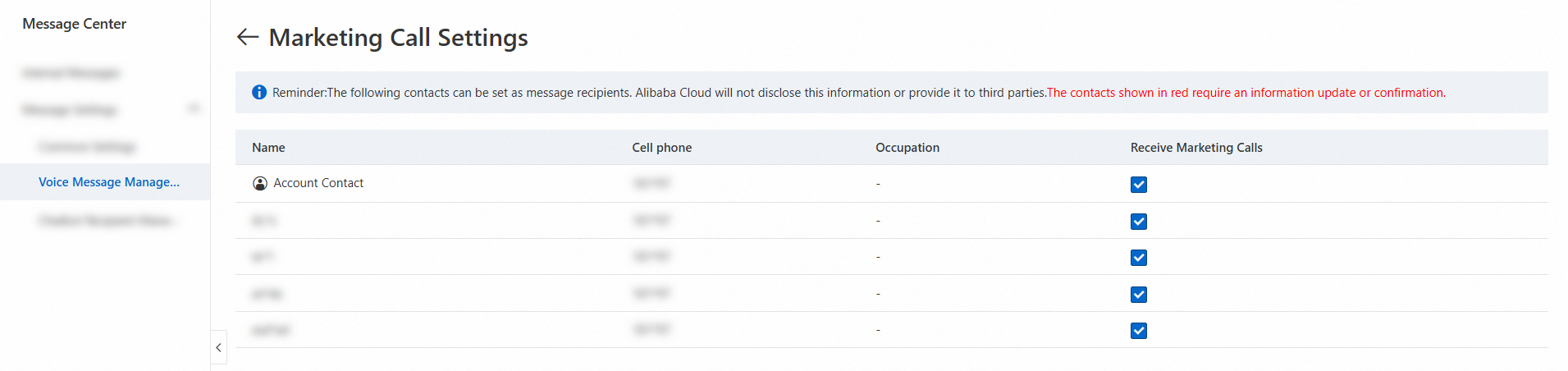Click the Name column header
1568x371 pixels.
point(268,148)
